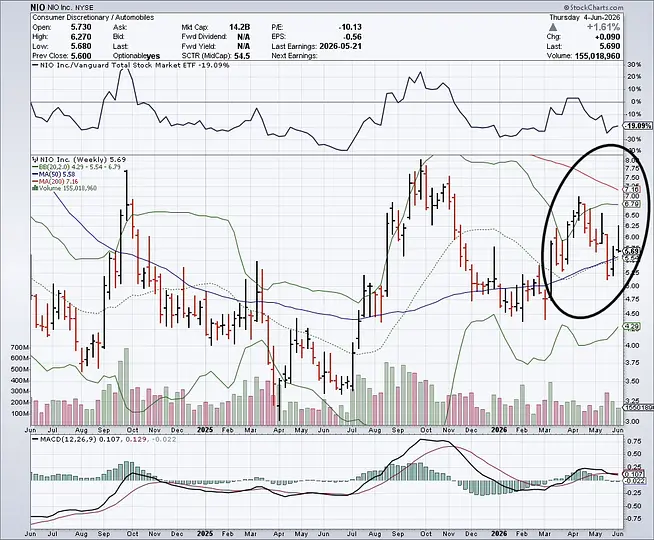
Task: Click the MA(200) 7.16 legend entry
Action: point(54,181)
